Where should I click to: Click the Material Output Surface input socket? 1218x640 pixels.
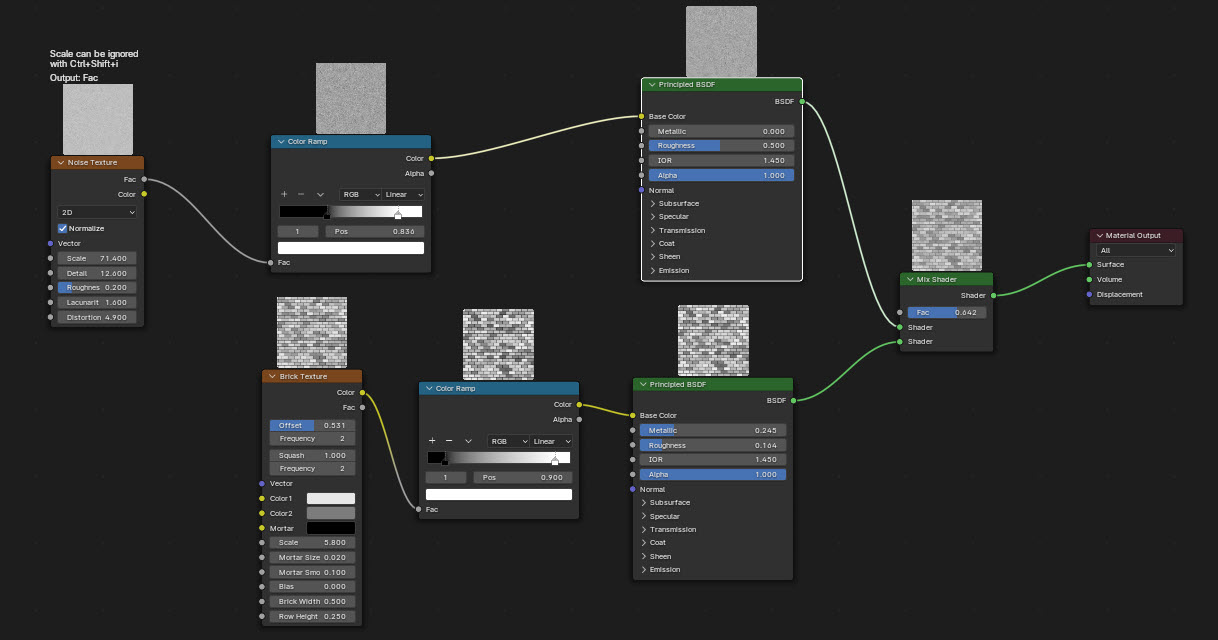click(1089, 265)
